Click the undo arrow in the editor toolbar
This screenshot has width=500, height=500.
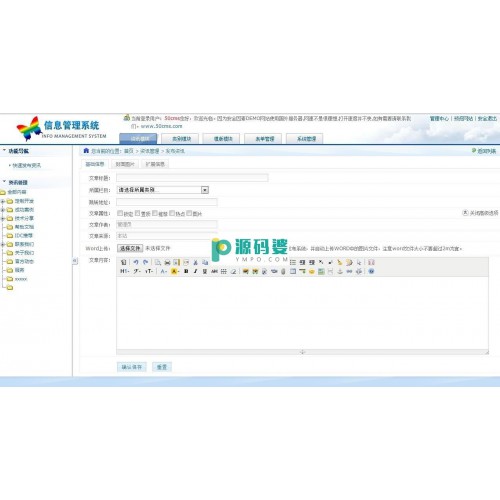(136, 262)
